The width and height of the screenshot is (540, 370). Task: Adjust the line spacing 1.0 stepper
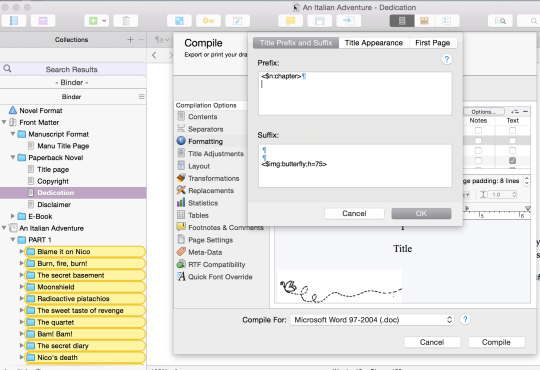click(514, 195)
